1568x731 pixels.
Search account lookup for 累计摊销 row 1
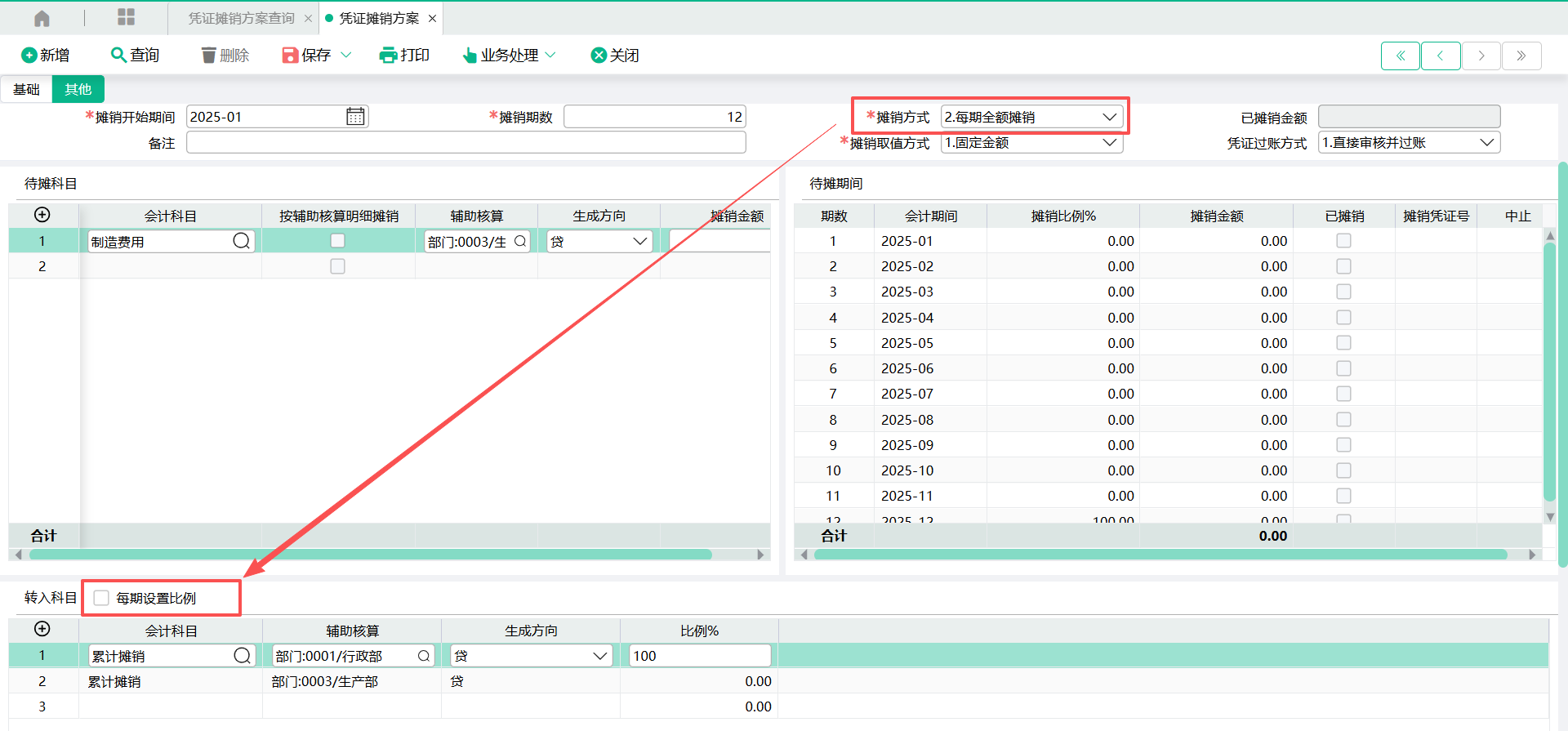pyautogui.click(x=243, y=655)
